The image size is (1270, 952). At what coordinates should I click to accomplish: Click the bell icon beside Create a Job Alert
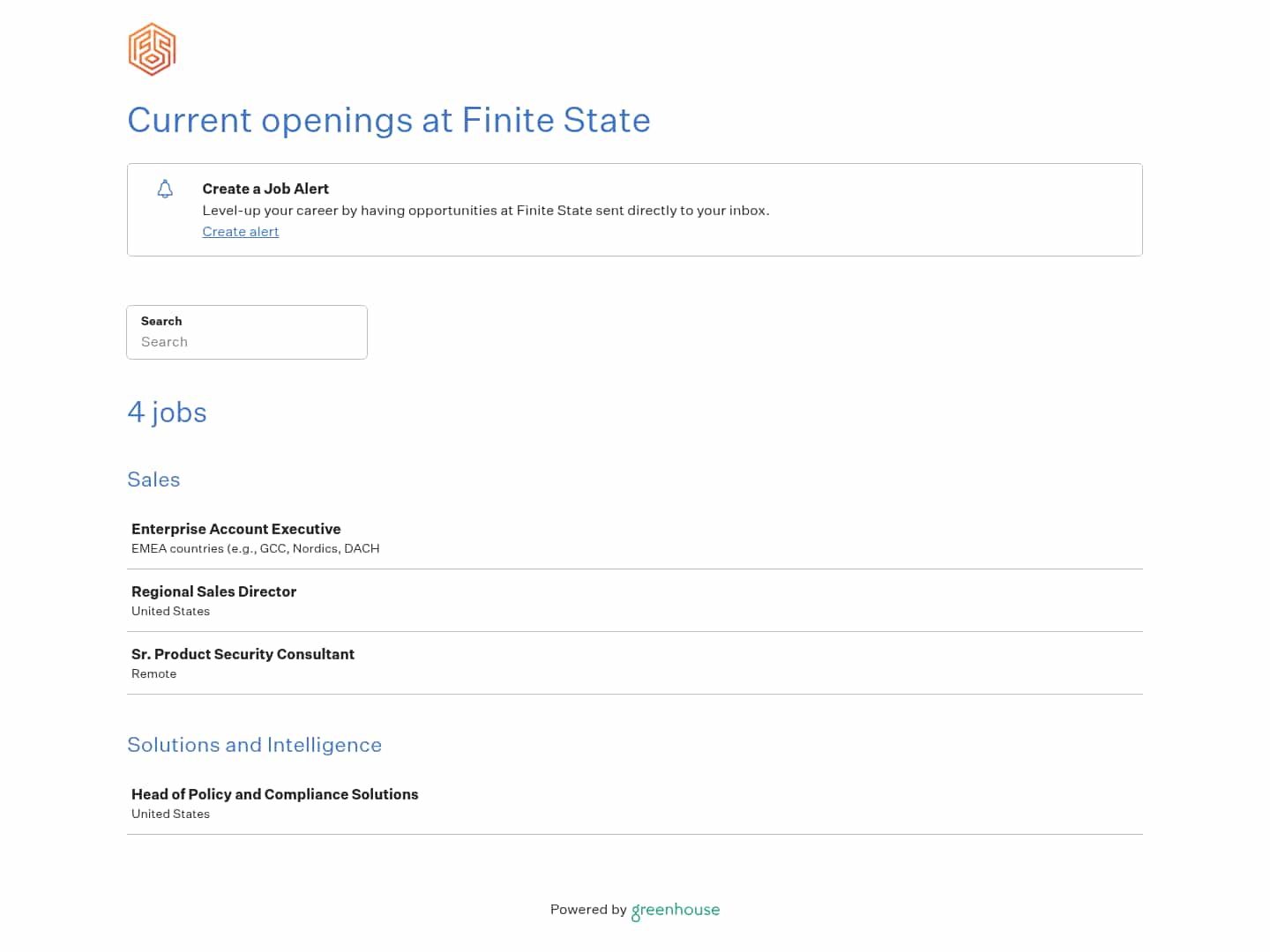click(165, 189)
